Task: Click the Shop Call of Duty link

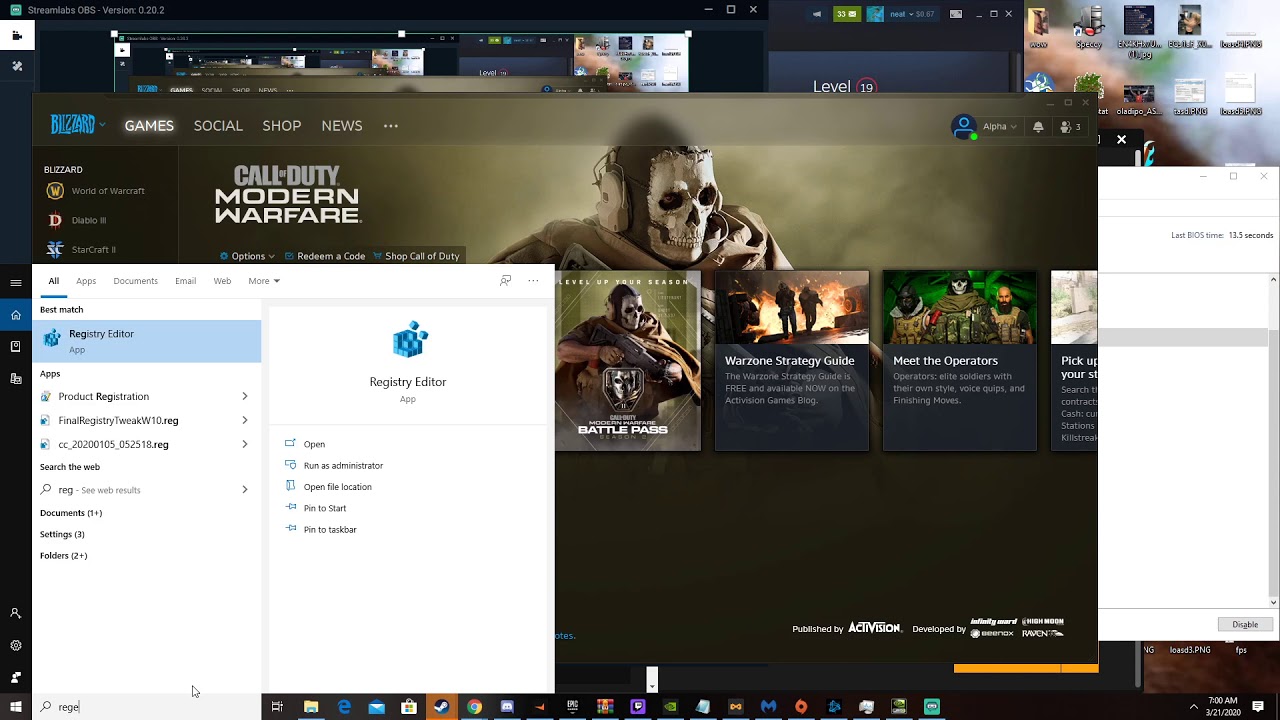Action: point(416,256)
